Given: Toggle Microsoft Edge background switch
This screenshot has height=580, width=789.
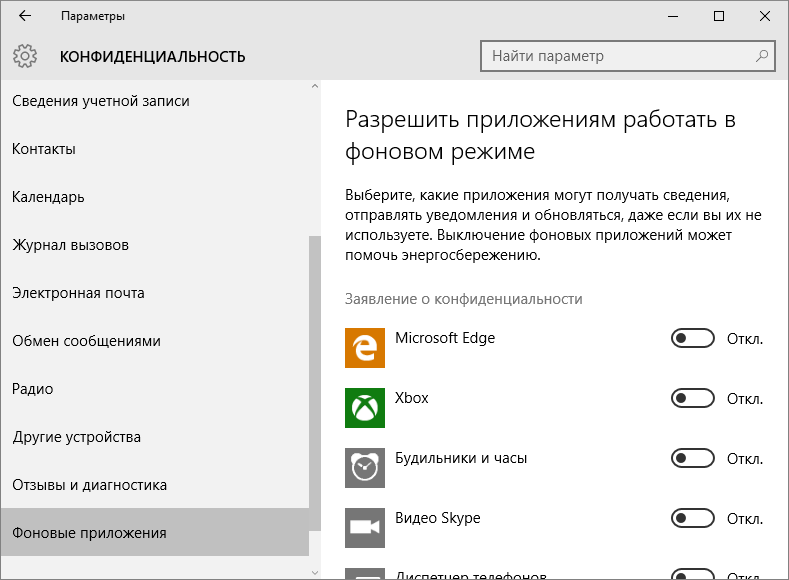Looking at the screenshot, I should point(692,339).
